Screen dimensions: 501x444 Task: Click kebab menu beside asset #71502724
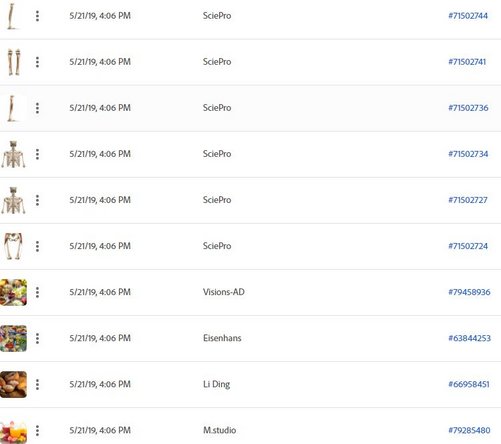coord(37,246)
